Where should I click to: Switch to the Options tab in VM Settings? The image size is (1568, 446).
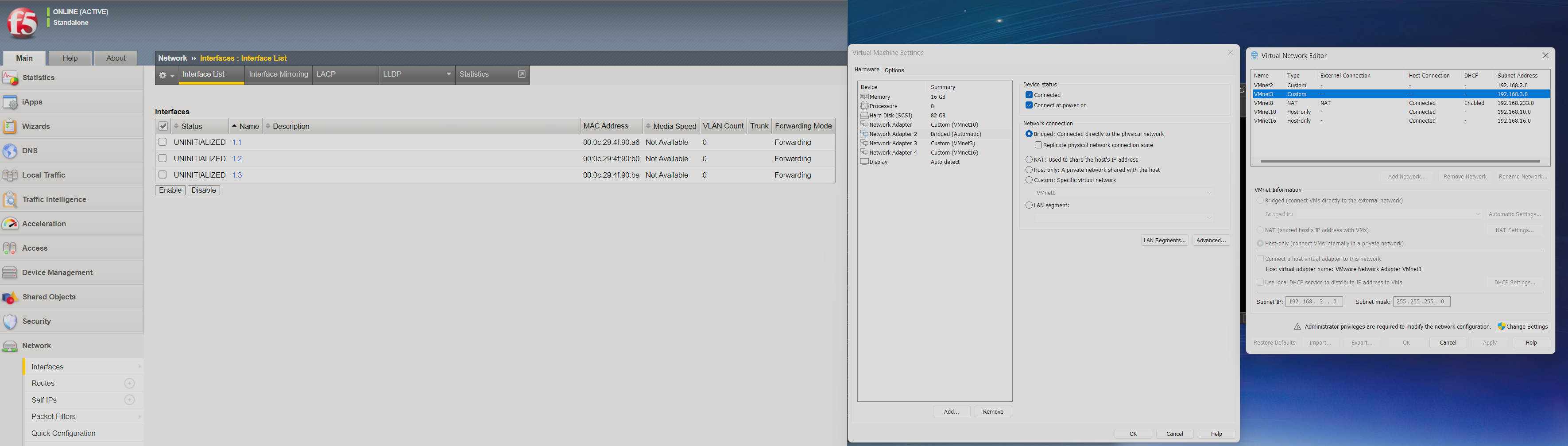pyautogui.click(x=894, y=70)
